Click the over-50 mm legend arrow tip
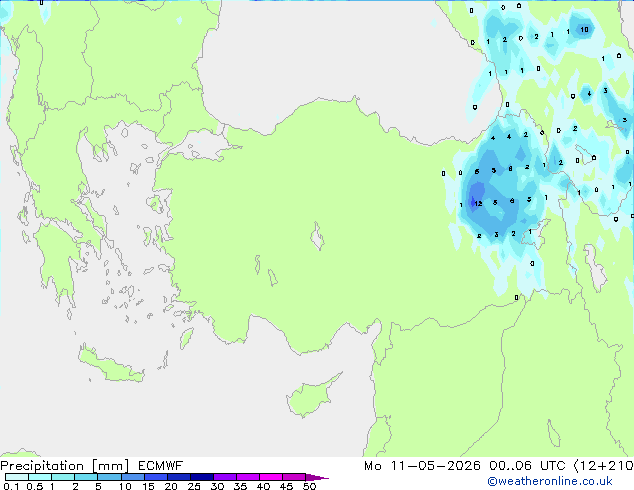634x490 pixels. (317, 477)
